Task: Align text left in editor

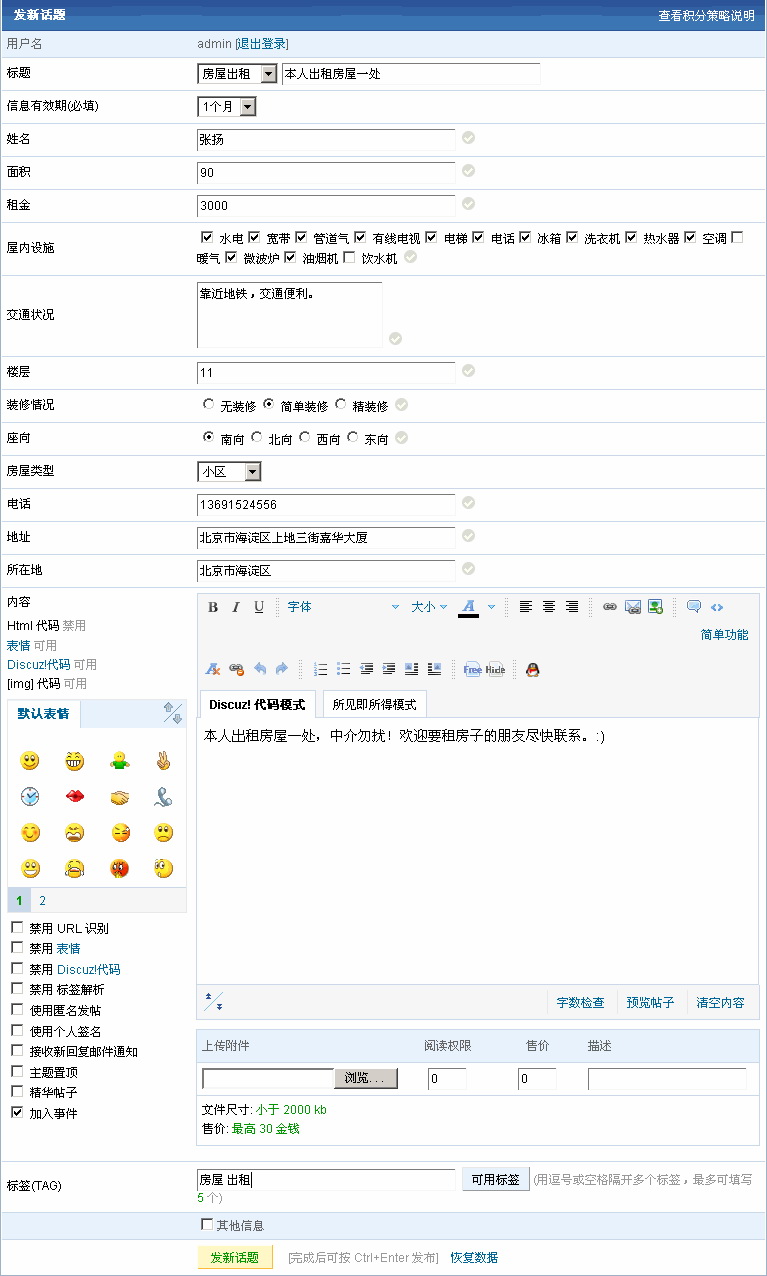Action: point(526,607)
